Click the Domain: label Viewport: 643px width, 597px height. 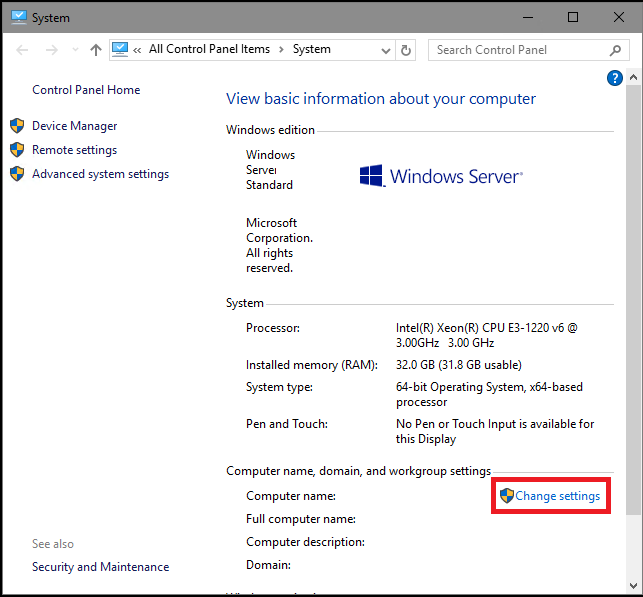(268, 565)
